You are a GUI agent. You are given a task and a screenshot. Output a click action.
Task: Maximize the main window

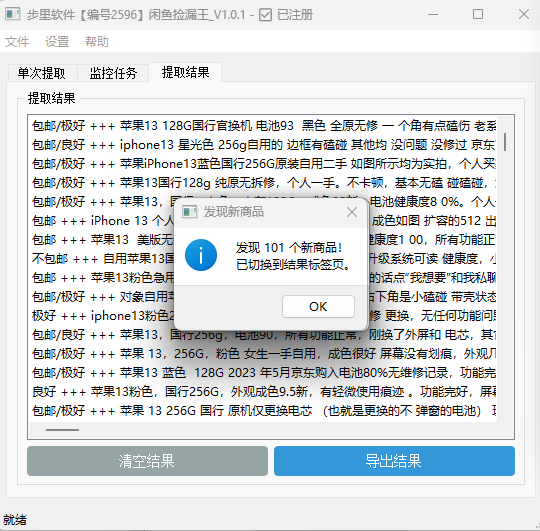point(478,14)
